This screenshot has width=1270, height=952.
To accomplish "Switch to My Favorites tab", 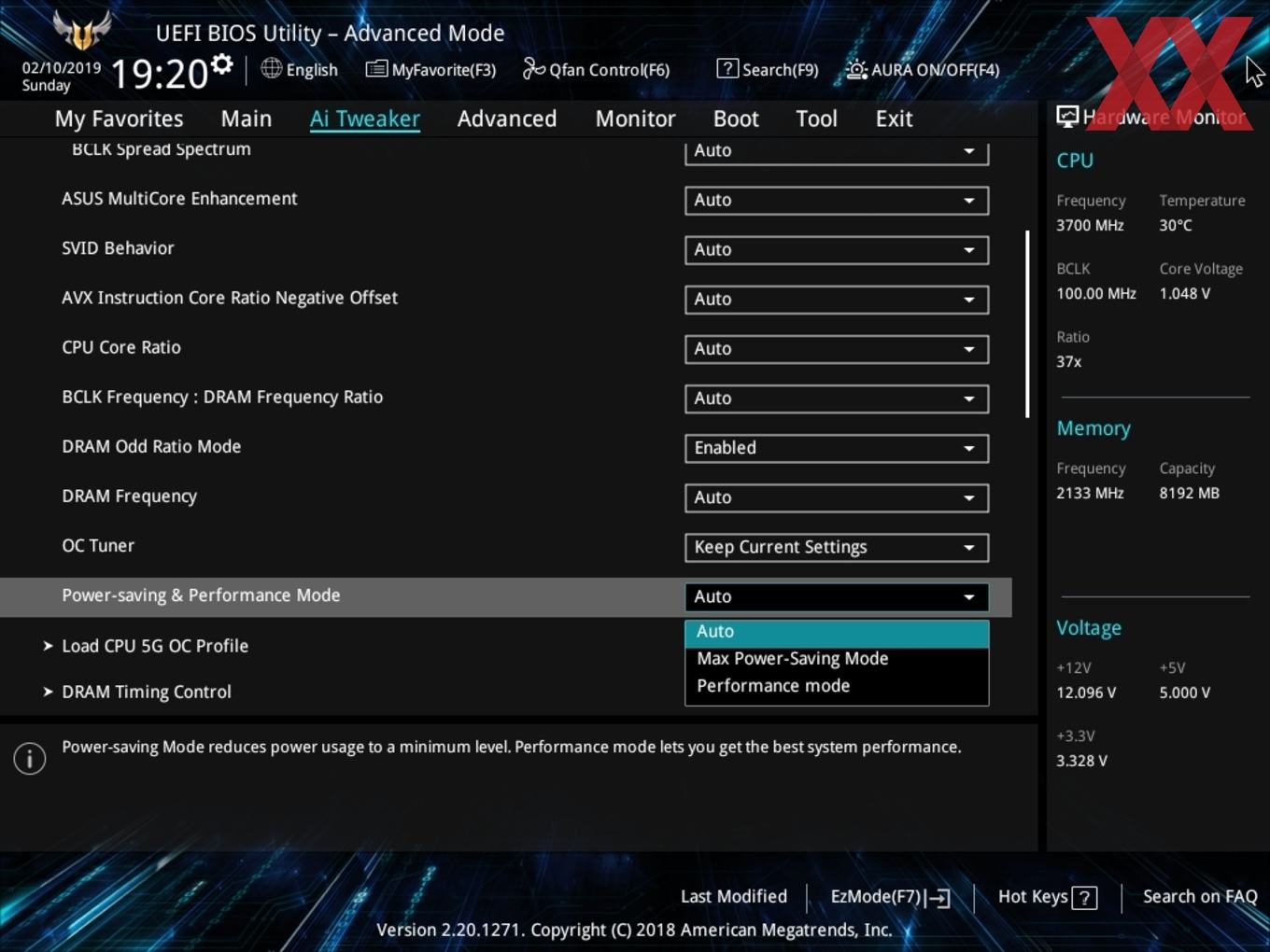I will tap(119, 119).
